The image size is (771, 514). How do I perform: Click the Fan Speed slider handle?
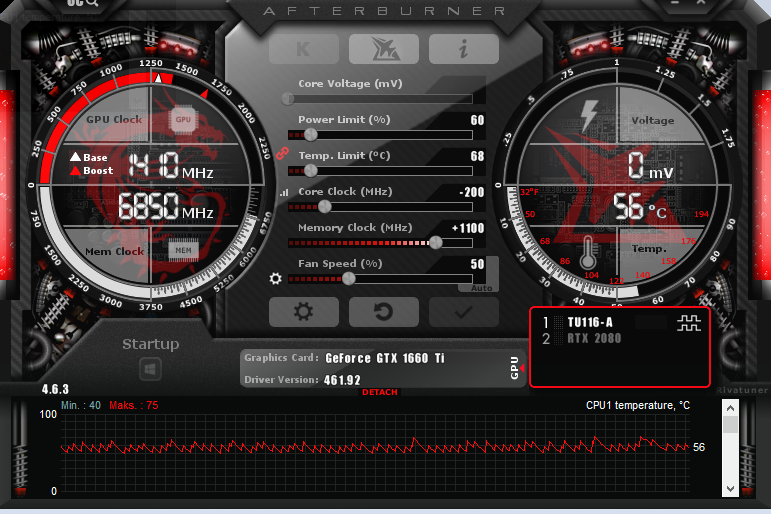[349, 279]
